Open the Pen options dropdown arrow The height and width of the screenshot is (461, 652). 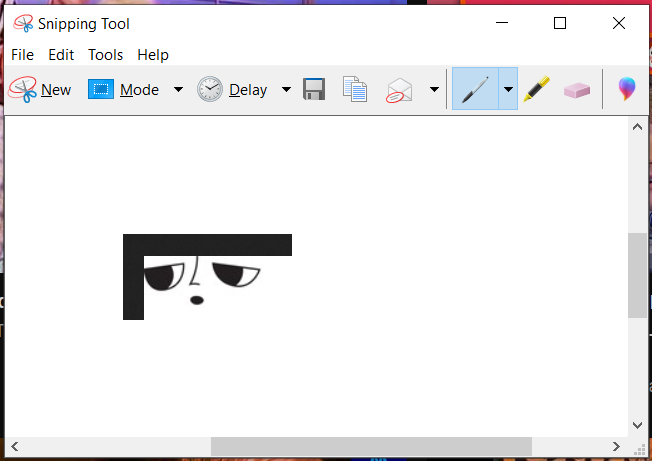pyautogui.click(x=508, y=89)
